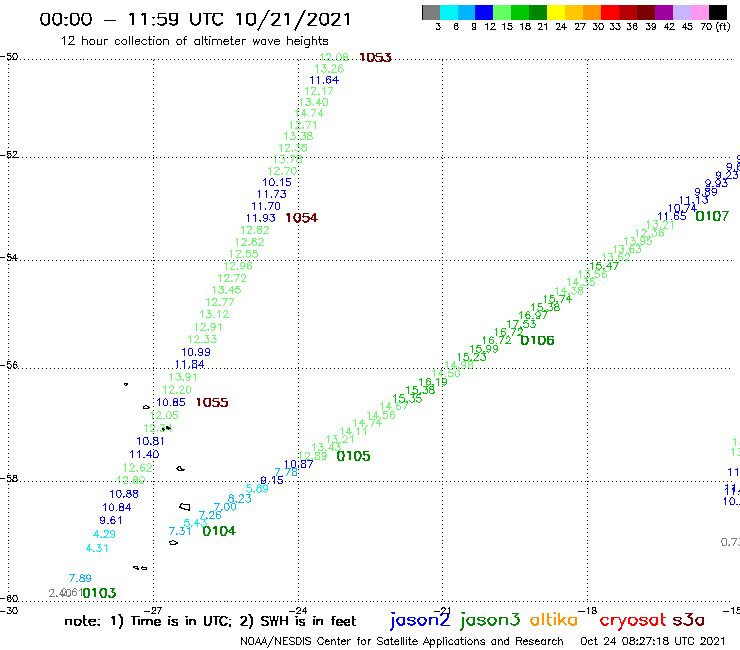Click the wave height value 11.93
Screen dimensions: 740x650
(261, 219)
